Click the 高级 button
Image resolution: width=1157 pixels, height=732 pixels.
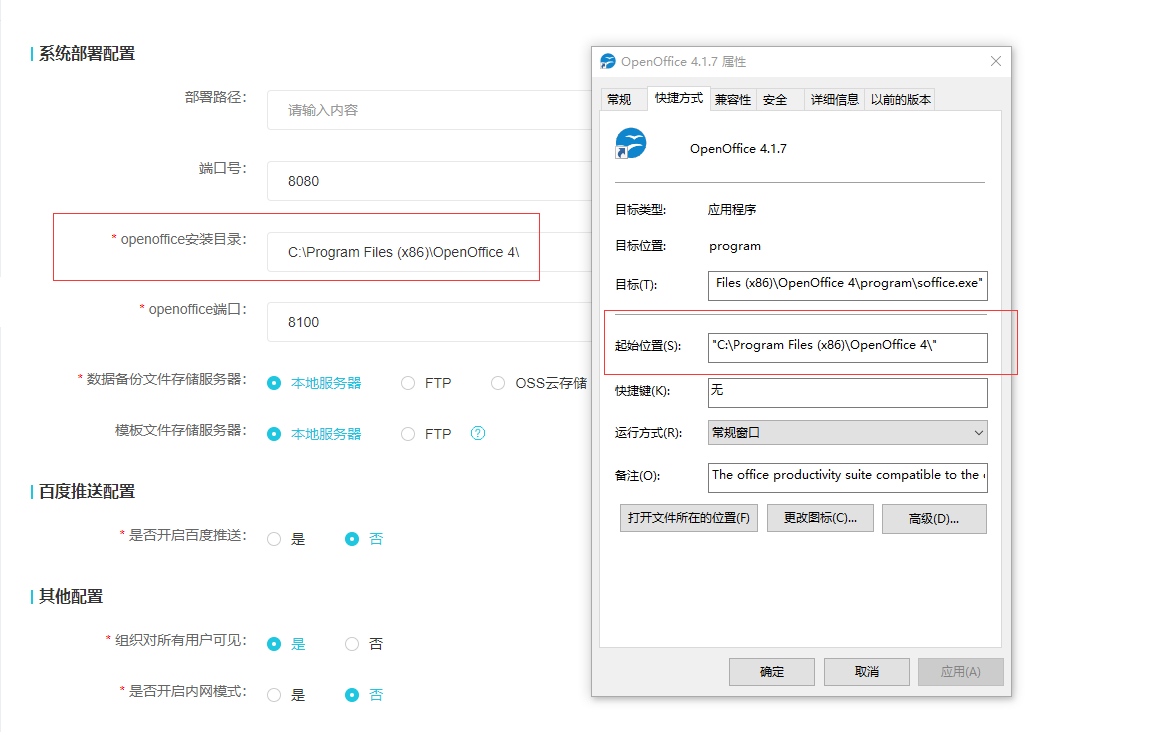(x=934, y=519)
